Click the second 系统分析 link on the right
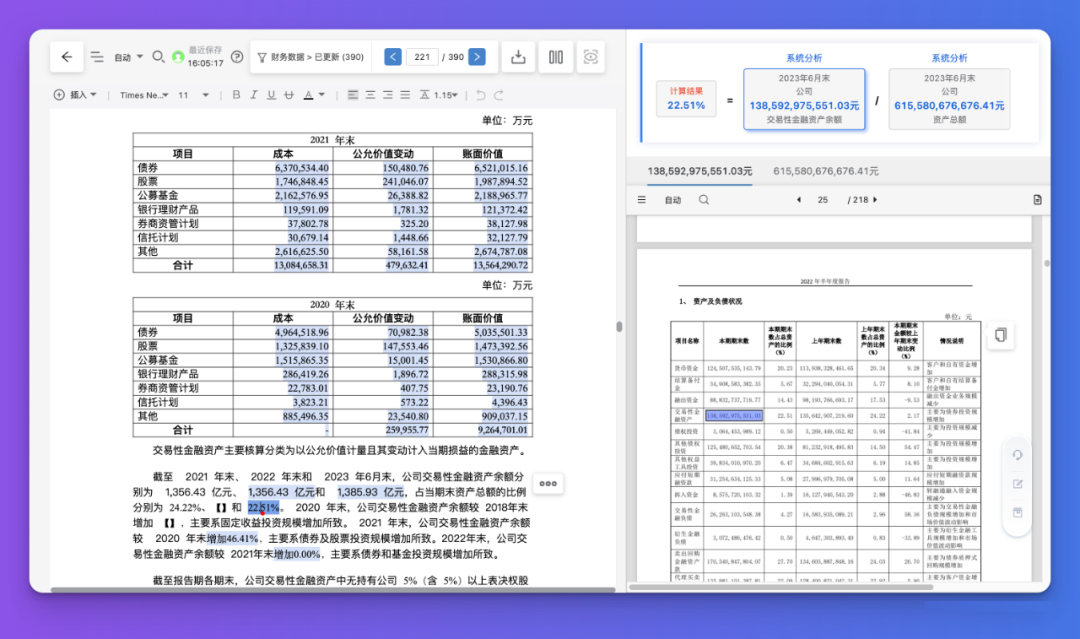1080x639 pixels. point(949,58)
